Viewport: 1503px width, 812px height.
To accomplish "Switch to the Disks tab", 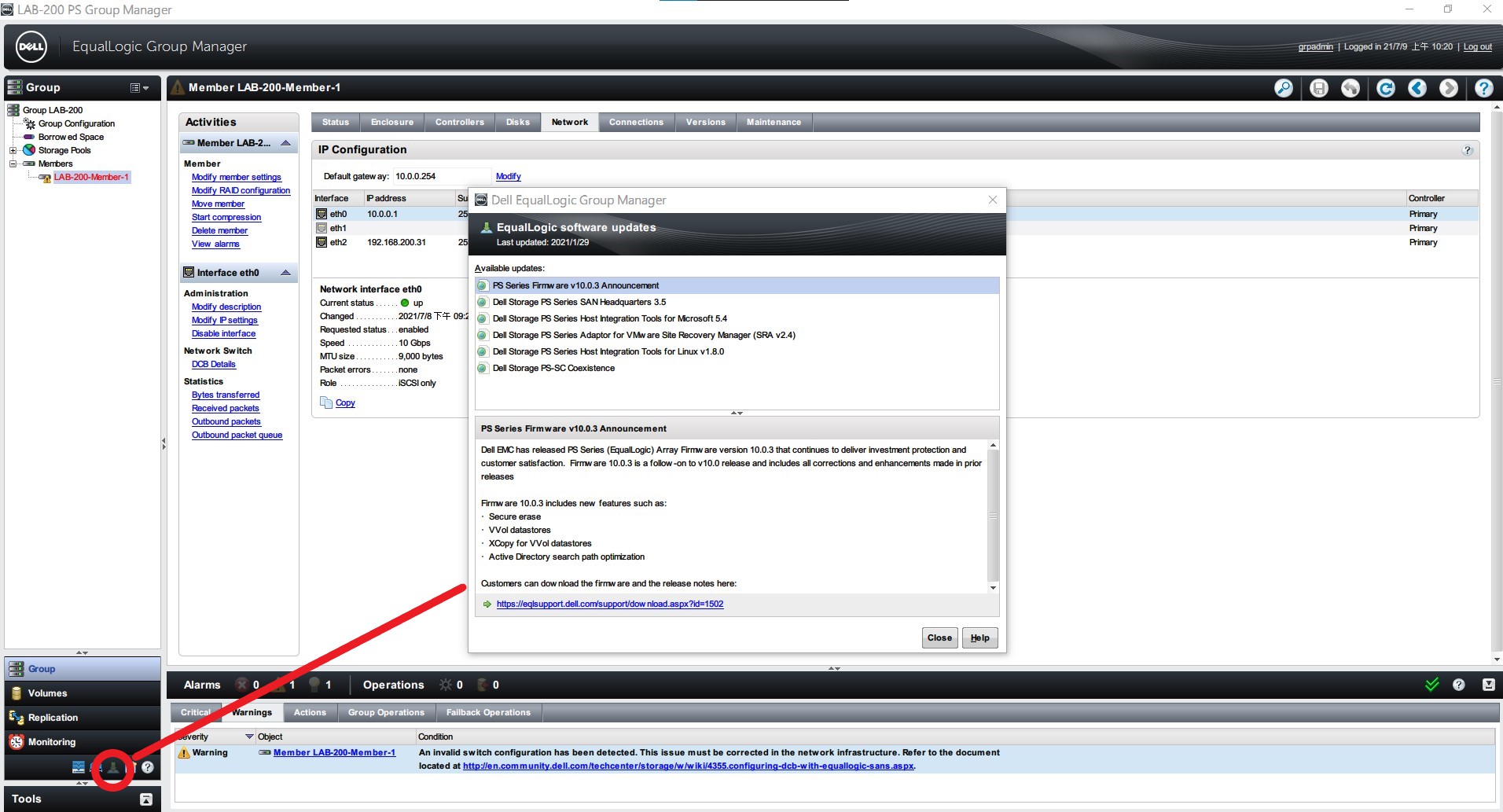I will click(518, 122).
